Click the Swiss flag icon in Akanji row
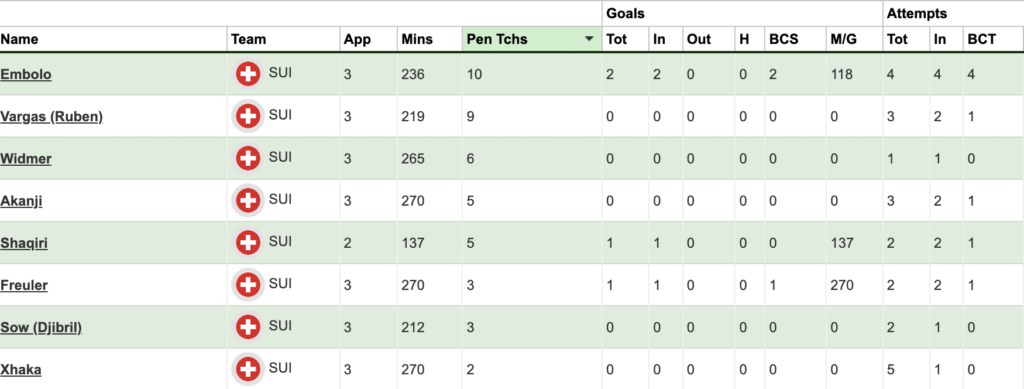Screen dimensions: 1024x389 (248, 200)
